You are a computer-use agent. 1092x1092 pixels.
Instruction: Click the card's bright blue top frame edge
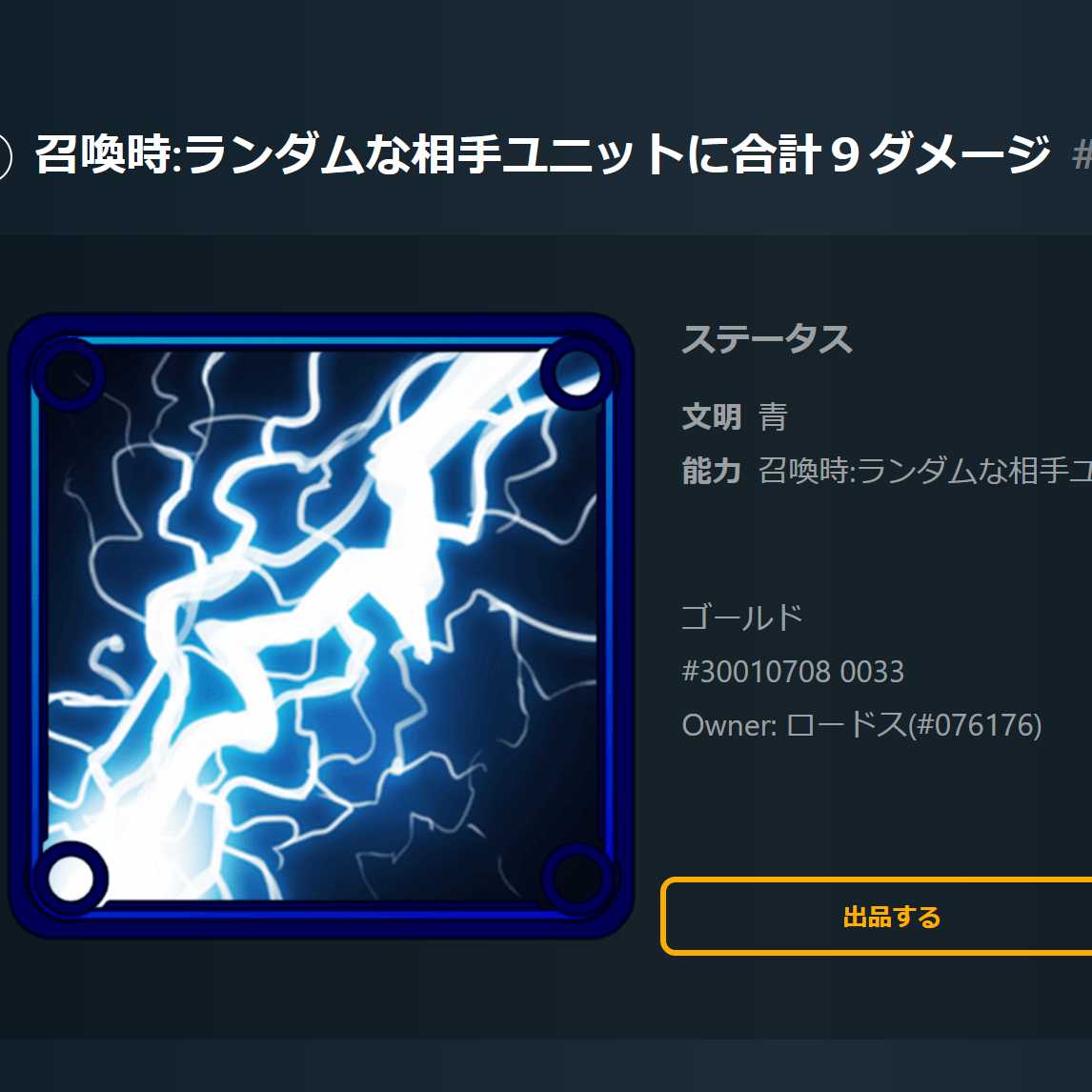pyautogui.click(x=320, y=341)
